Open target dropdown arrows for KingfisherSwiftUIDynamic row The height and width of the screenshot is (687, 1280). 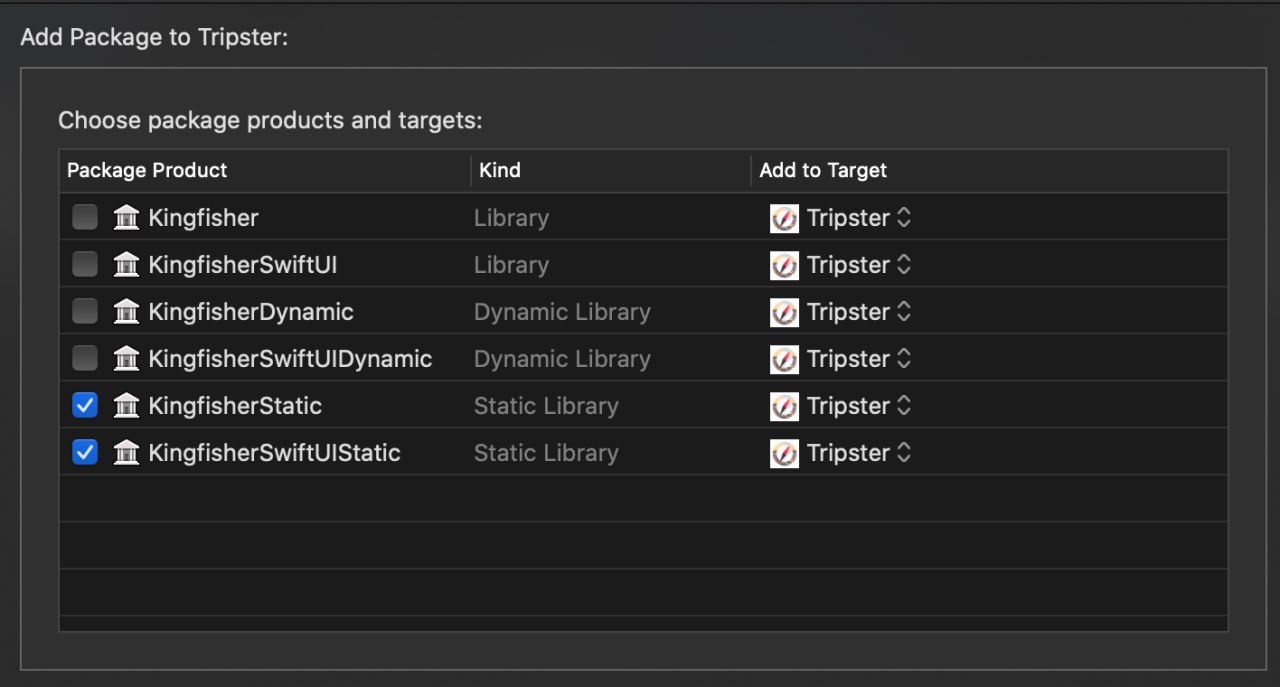[904, 359]
